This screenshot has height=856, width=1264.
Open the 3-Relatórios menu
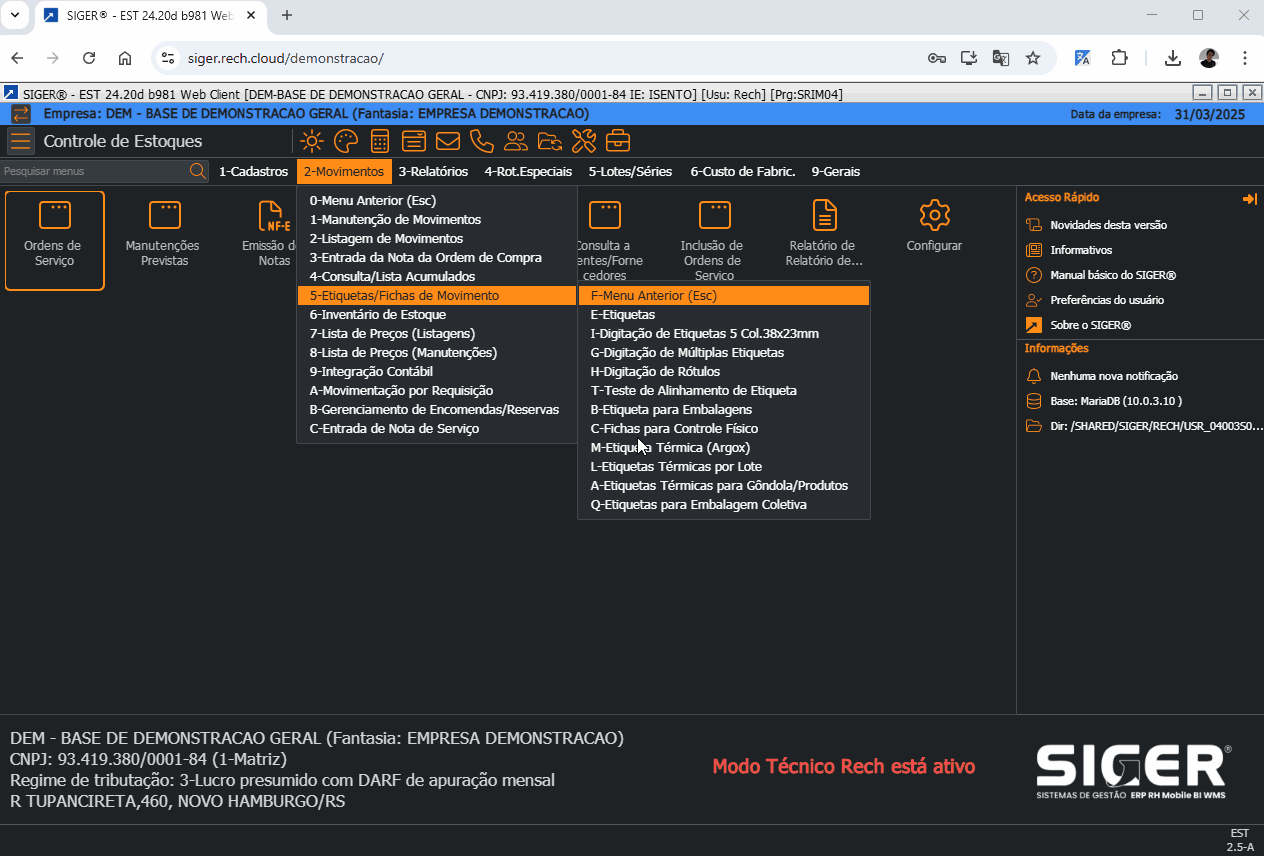[433, 171]
